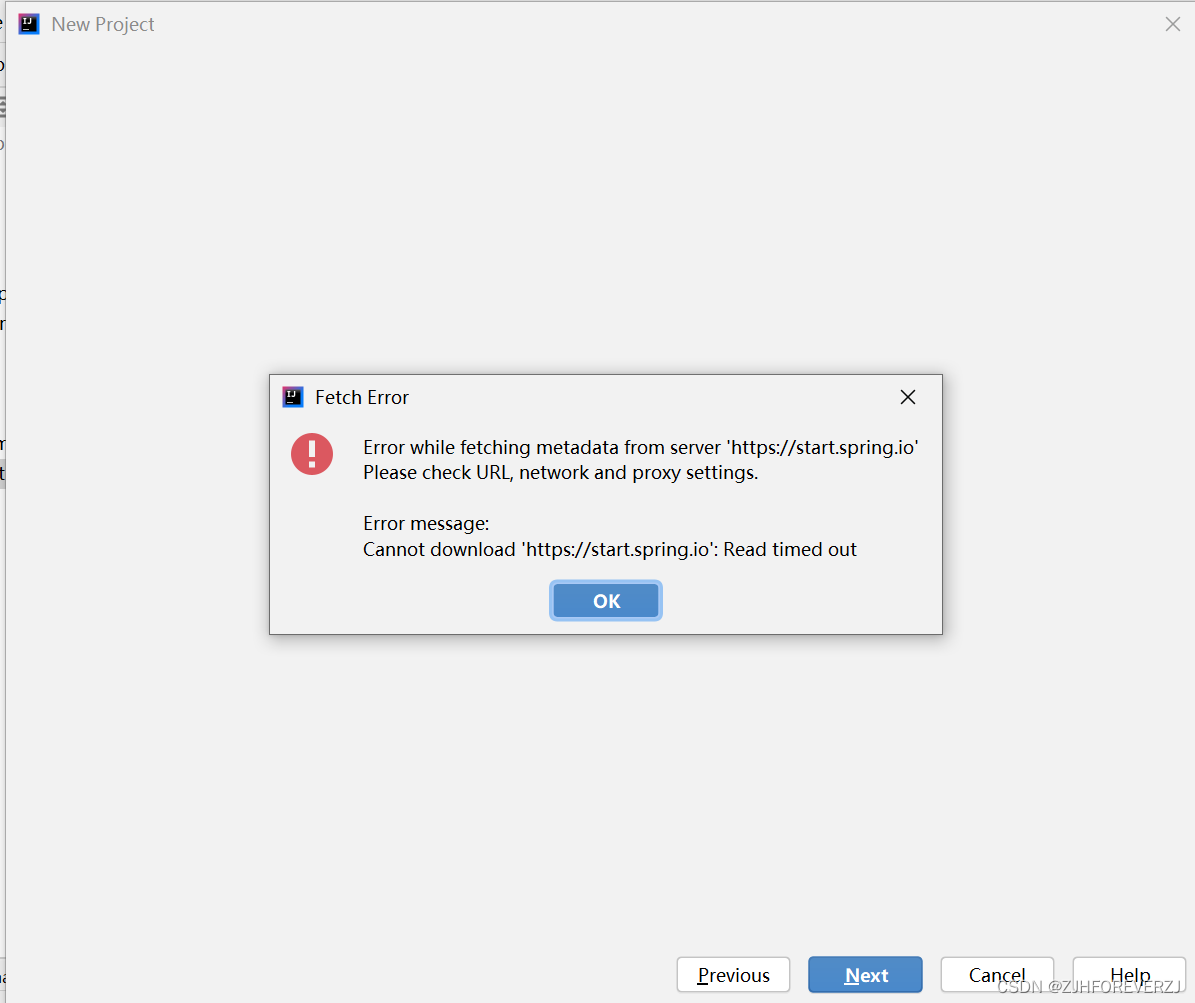Click the 'Error message:' label

pyautogui.click(x=426, y=524)
